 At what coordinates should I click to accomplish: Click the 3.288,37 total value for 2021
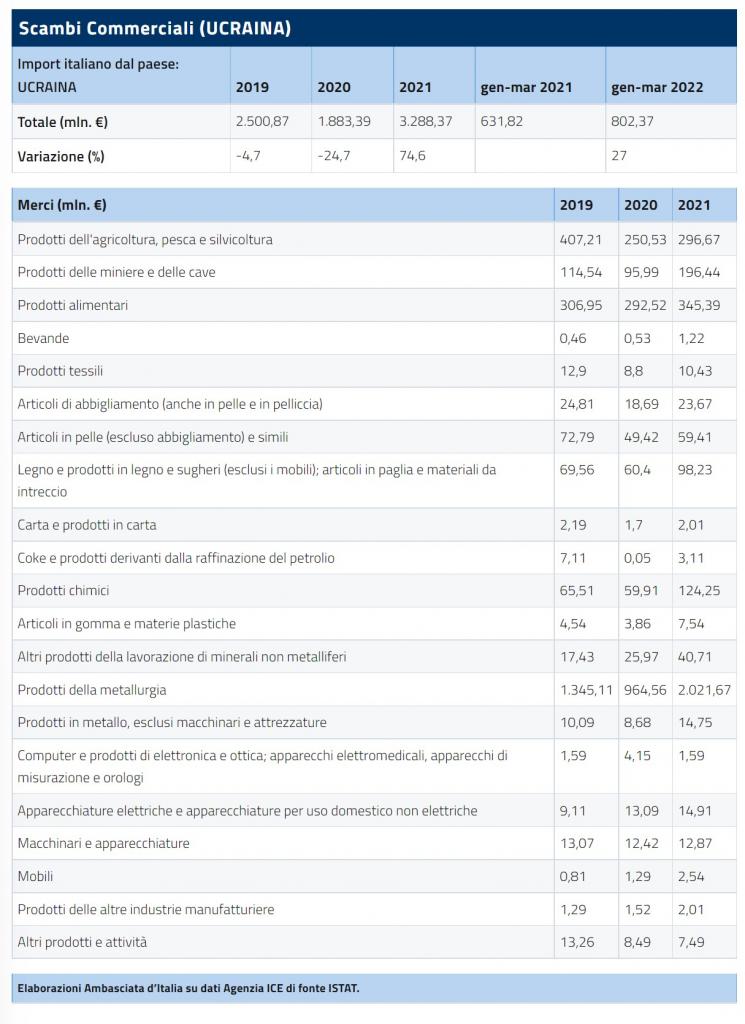click(x=425, y=122)
